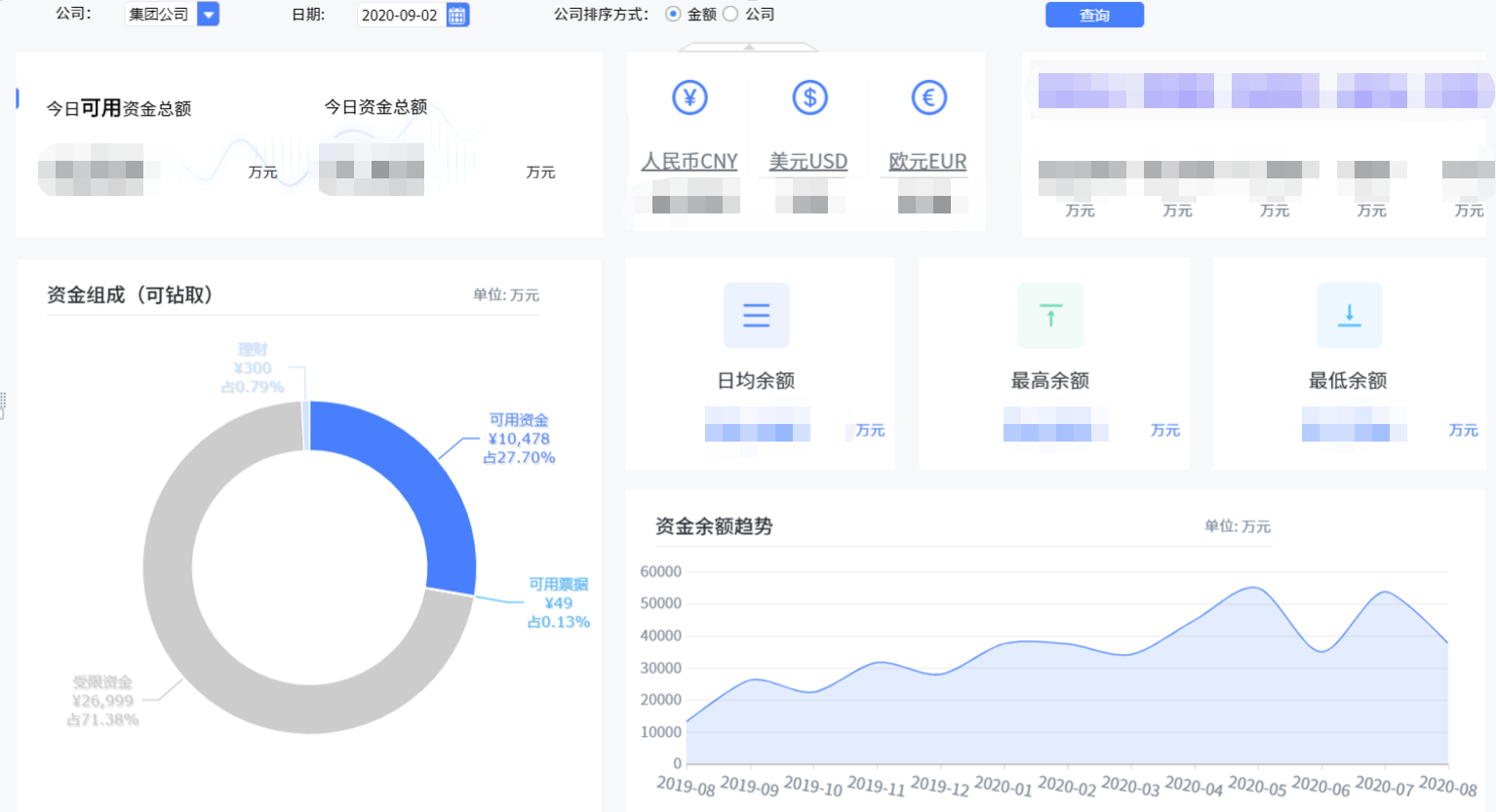This screenshot has width=1496, height=812.
Task: Click the date field showing 2020-09-02
Action: [400, 16]
